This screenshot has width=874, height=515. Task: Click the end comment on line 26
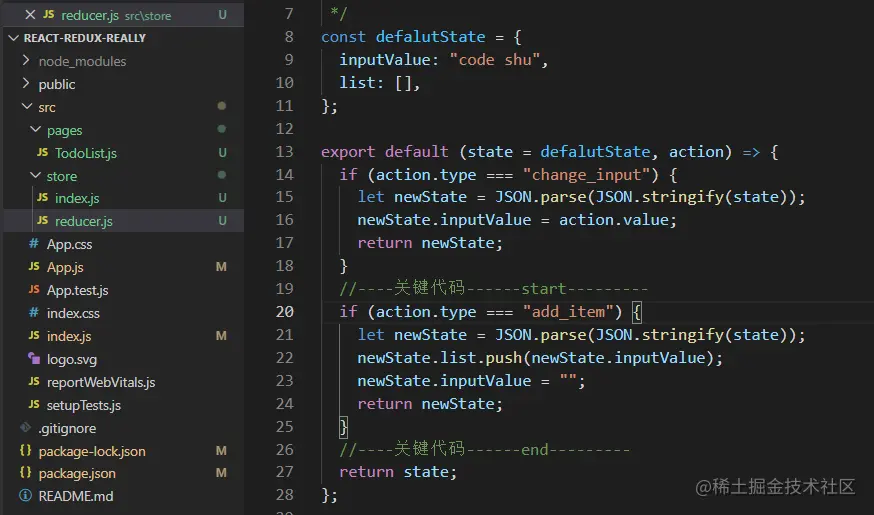[x=484, y=449]
